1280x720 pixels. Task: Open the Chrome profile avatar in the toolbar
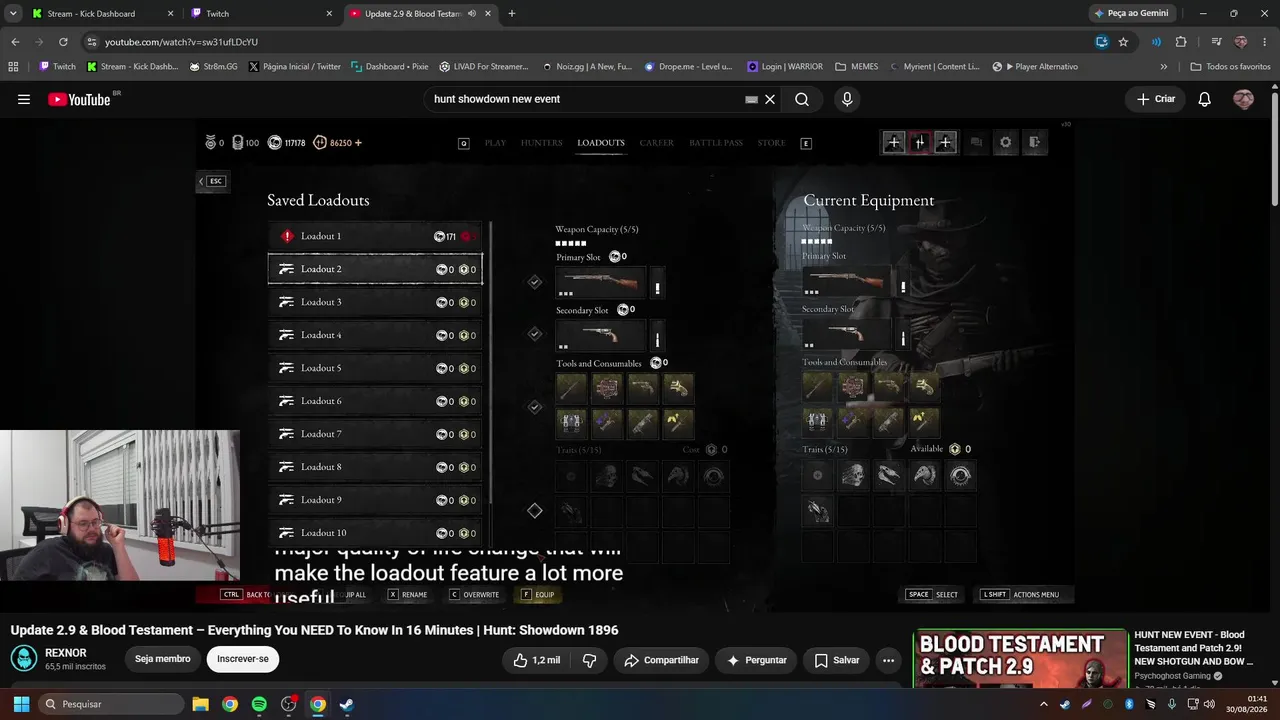click(x=1241, y=42)
